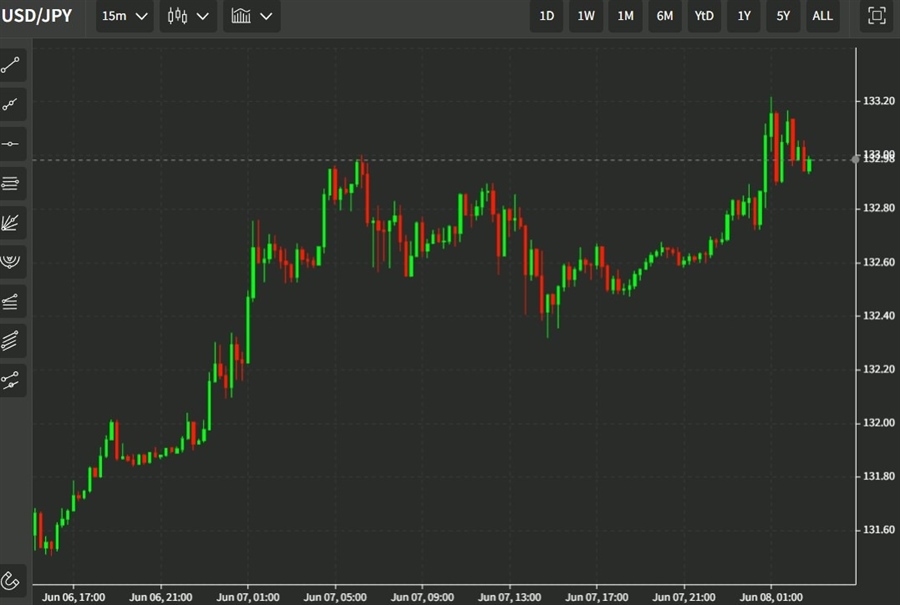Enter fullscreen chart mode
The image size is (900, 605).
pos(876,16)
